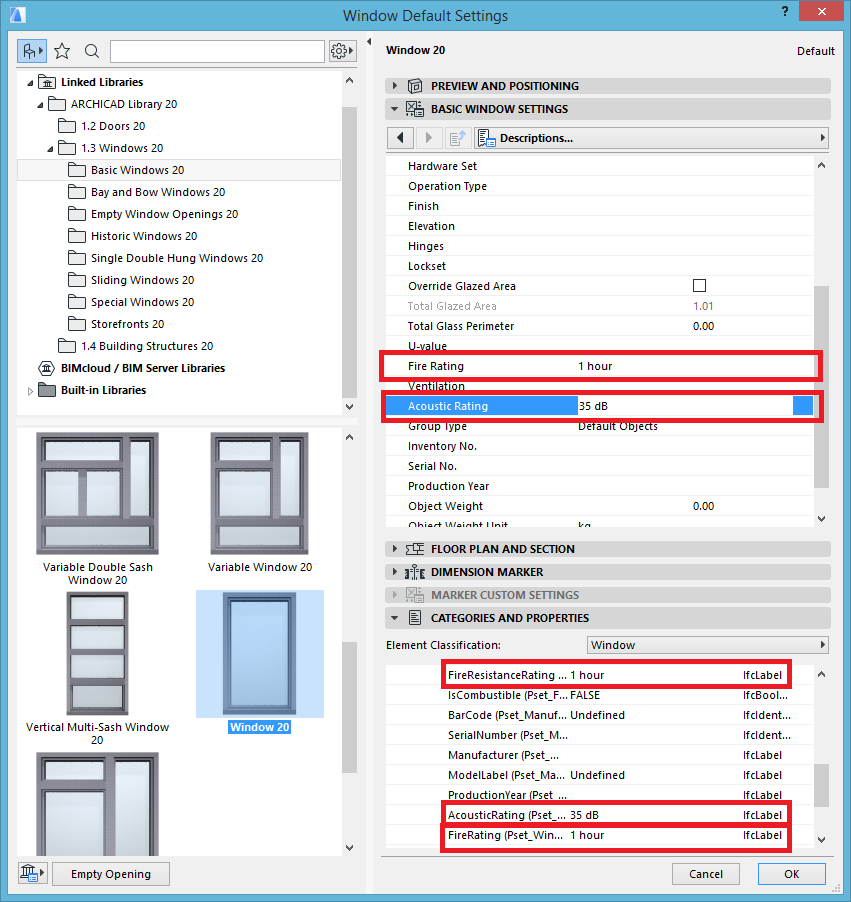
Task: Click the folder tree scroll up arrow
Action: click(x=349, y=81)
